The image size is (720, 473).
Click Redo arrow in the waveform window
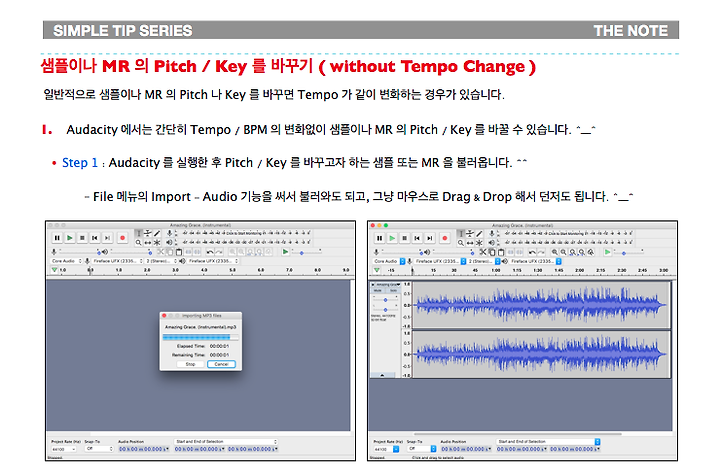(541, 252)
